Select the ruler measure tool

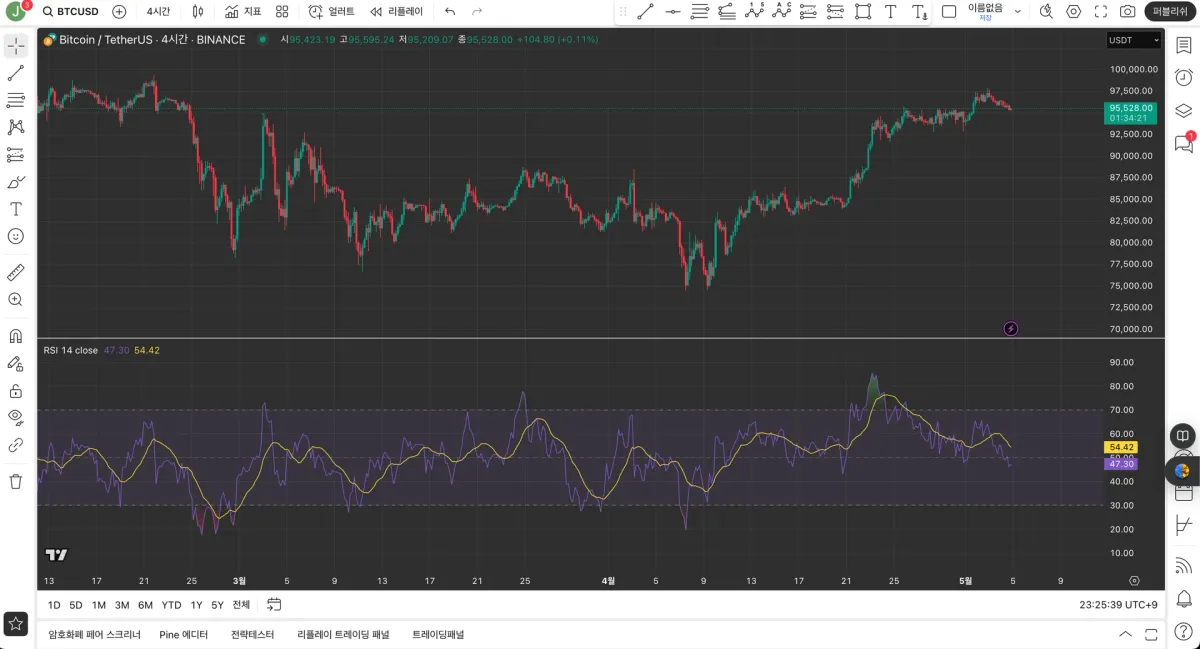pos(16,272)
